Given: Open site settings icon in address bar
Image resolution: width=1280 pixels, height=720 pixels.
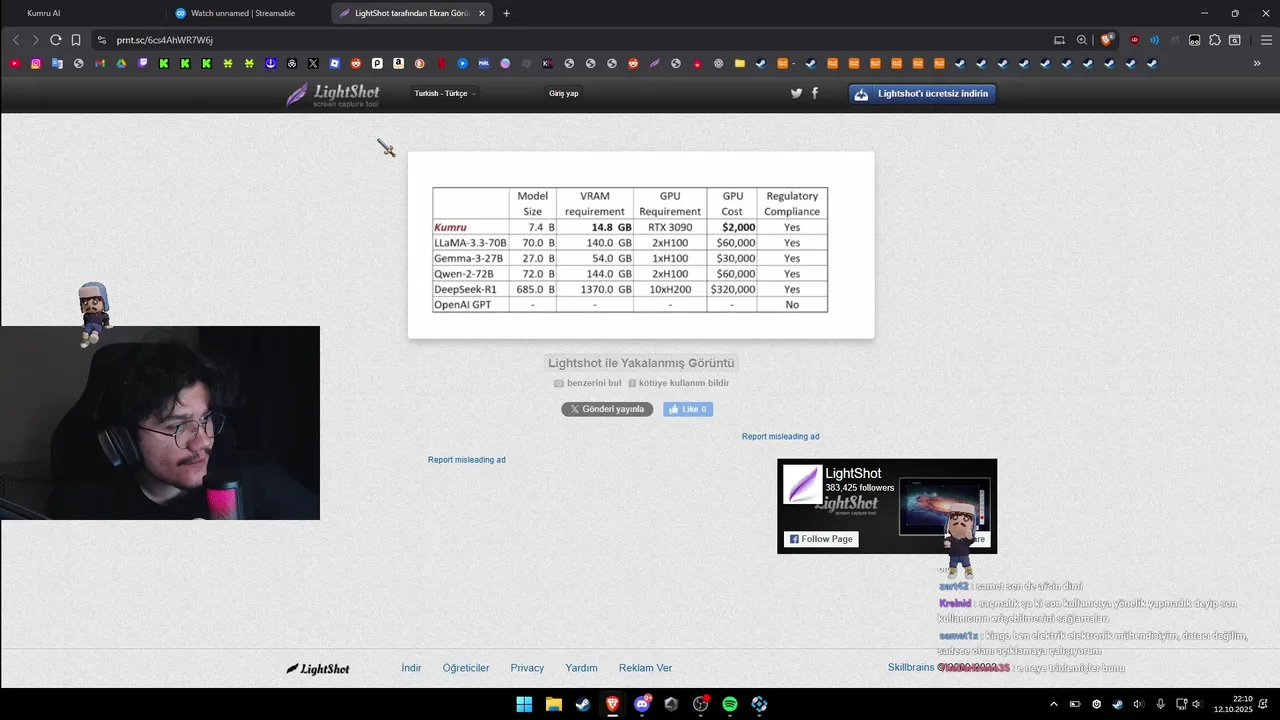Looking at the screenshot, I should [x=101, y=40].
